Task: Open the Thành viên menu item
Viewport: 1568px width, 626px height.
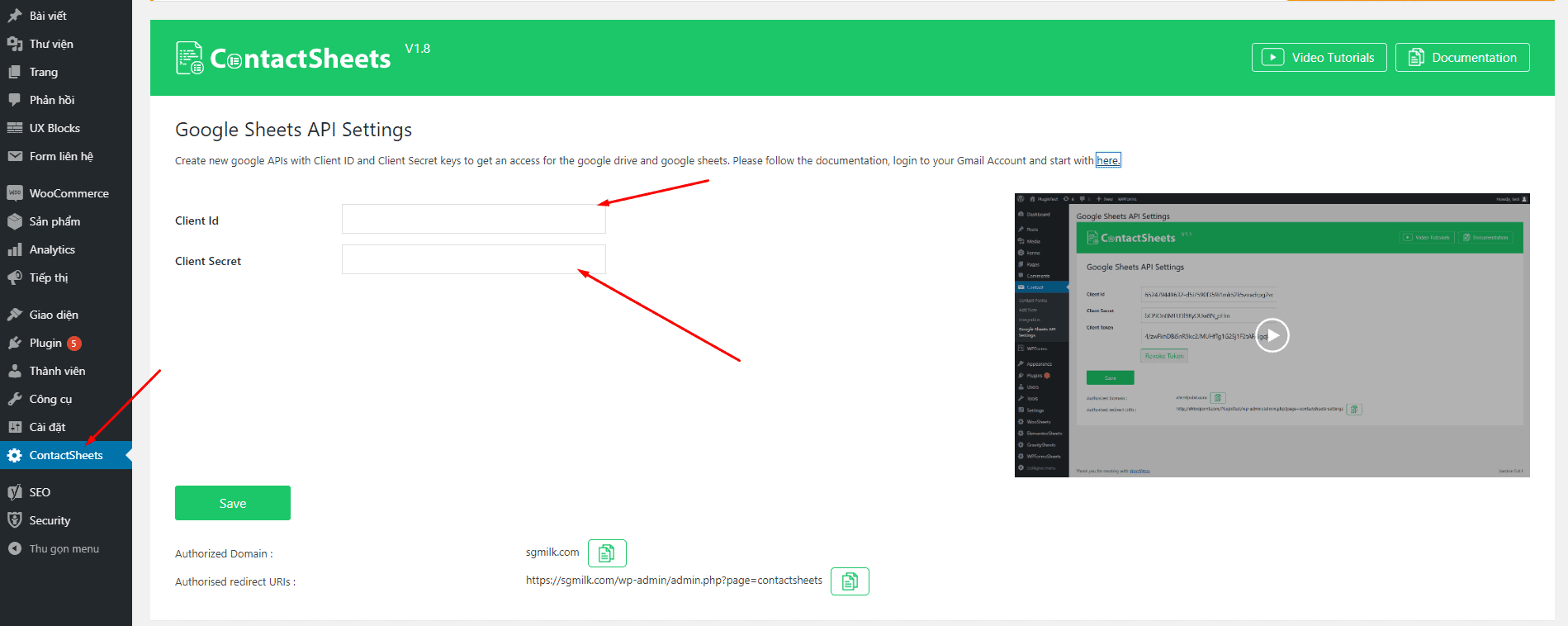Action: coord(66,371)
